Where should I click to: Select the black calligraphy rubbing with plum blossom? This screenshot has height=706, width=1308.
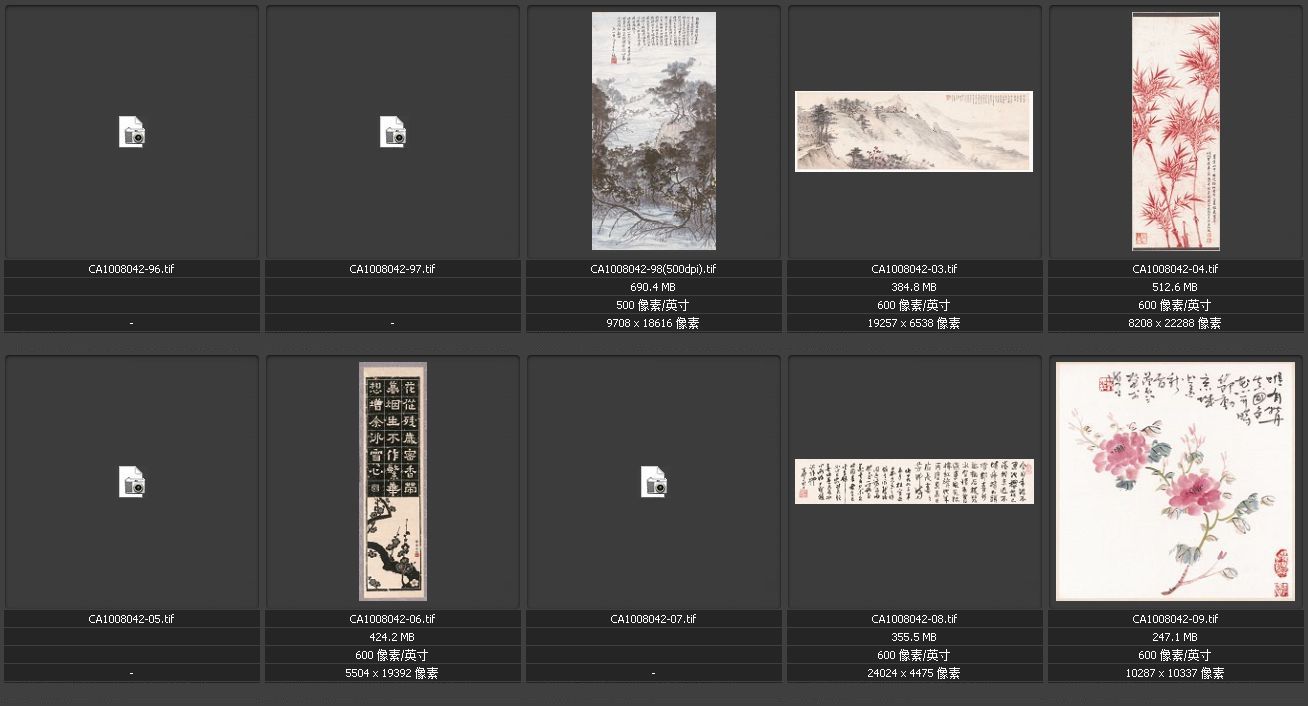point(393,481)
